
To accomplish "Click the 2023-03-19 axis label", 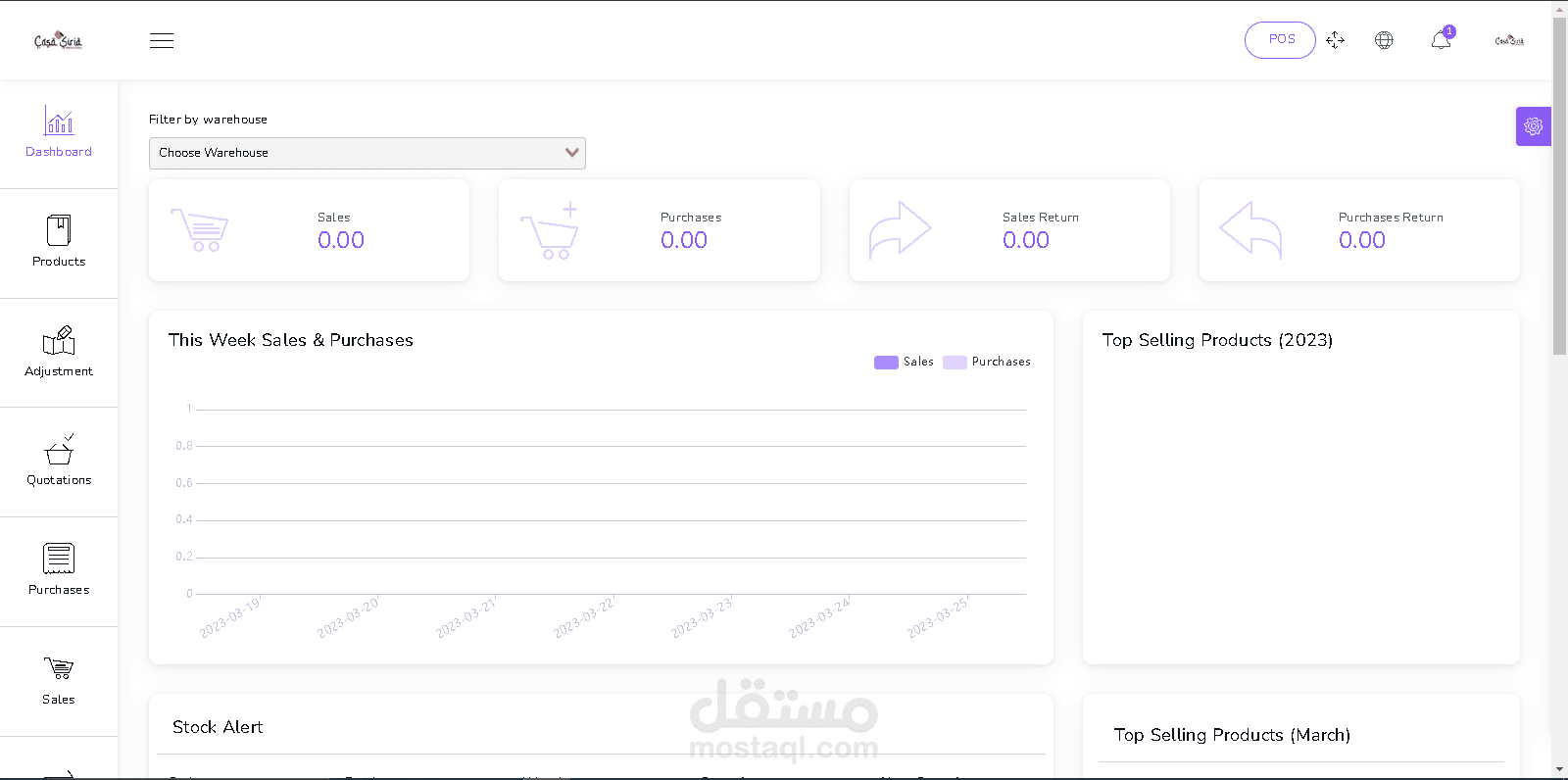I will pos(231,617).
